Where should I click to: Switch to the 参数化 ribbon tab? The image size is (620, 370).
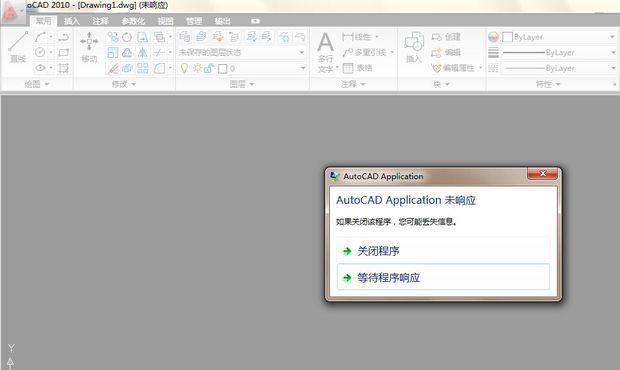click(x=133, y=21)
